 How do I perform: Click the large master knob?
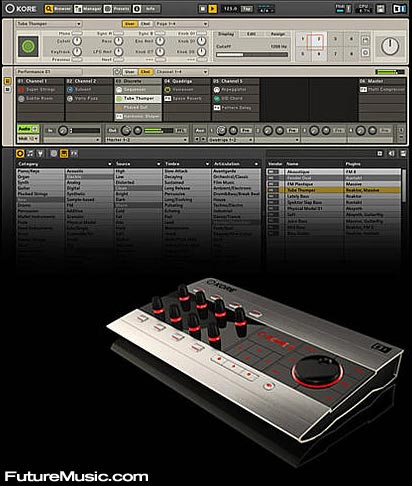pyautogui.click(x=390, y=46)
